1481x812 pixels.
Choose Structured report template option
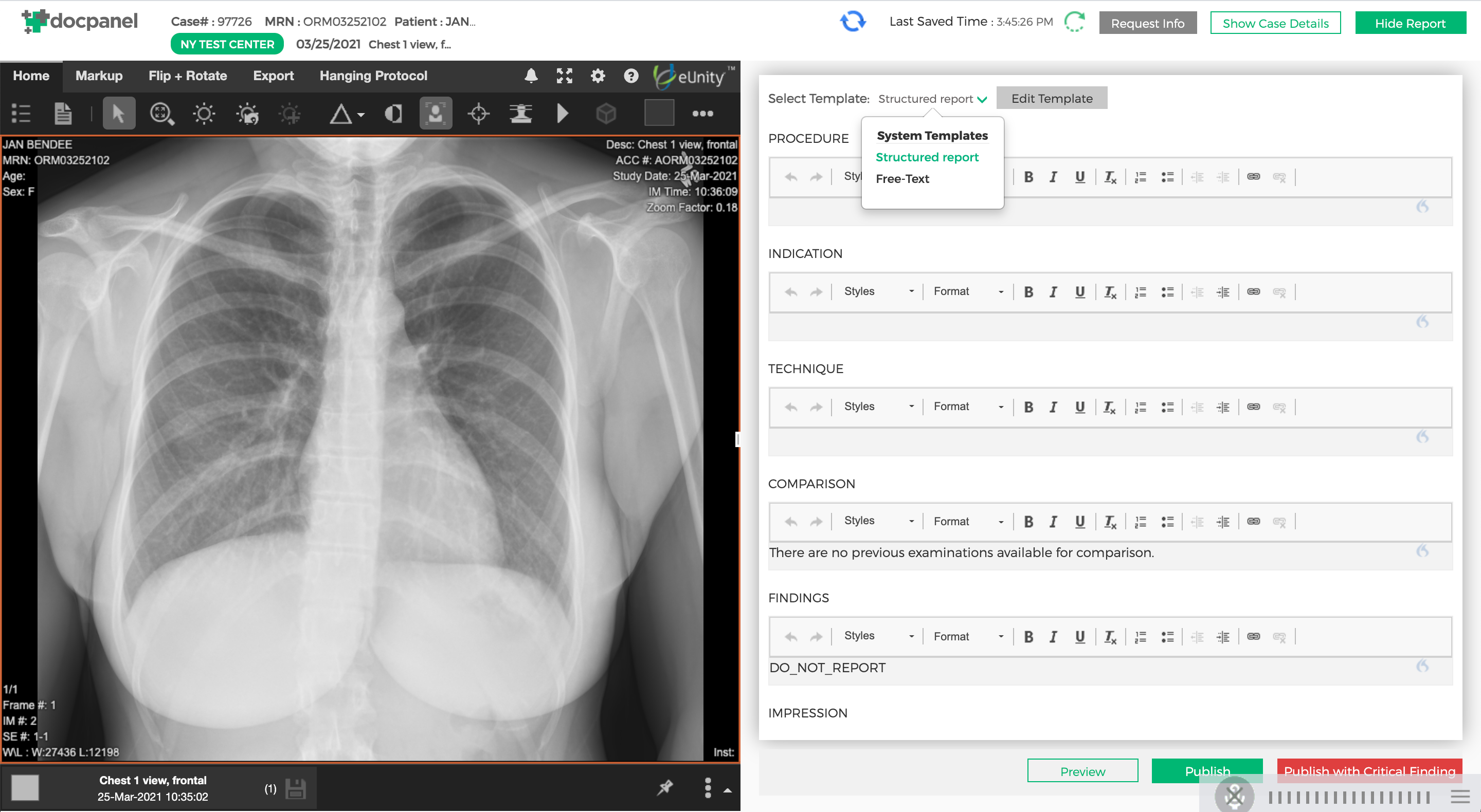point(926,157)
